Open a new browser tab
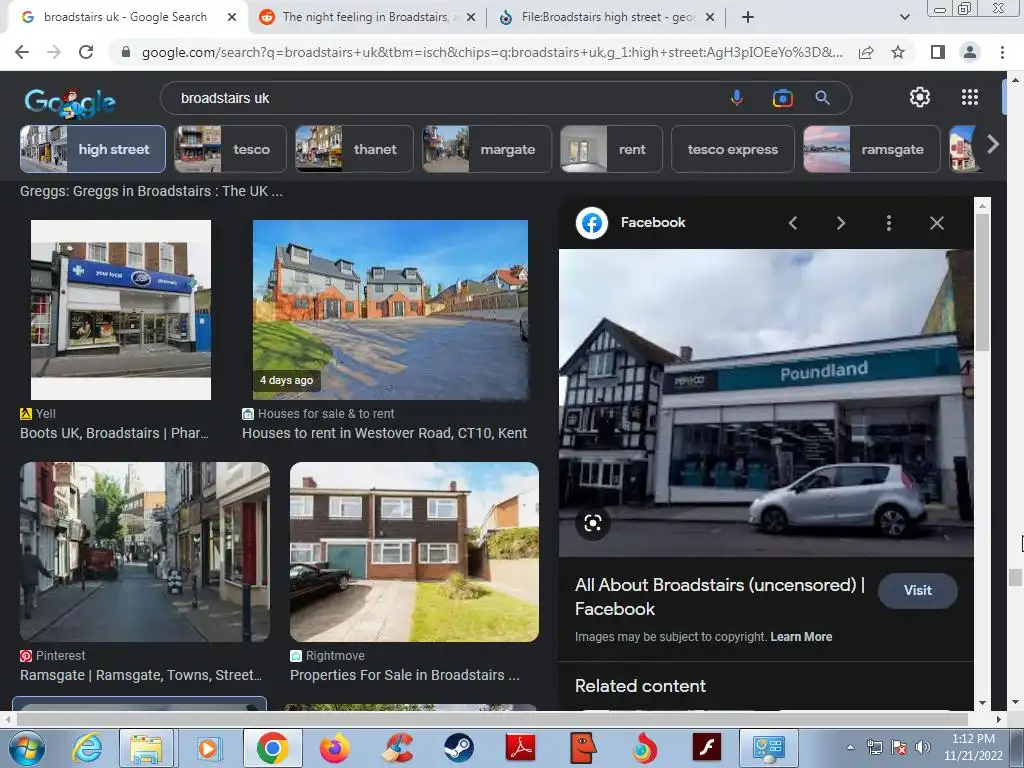1024x768 pixels. 748,17
